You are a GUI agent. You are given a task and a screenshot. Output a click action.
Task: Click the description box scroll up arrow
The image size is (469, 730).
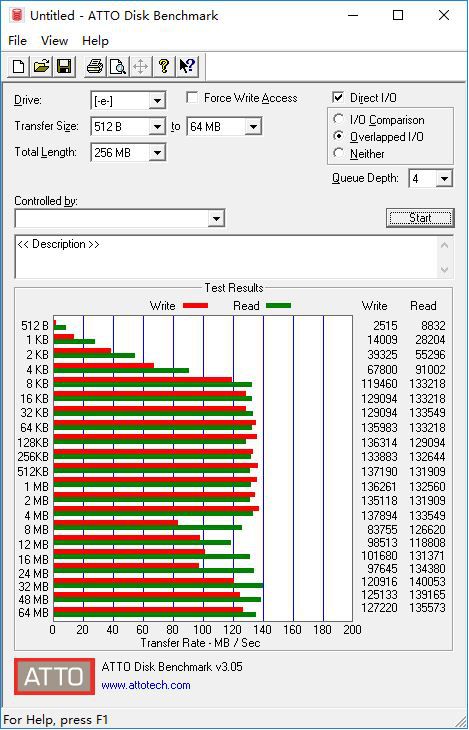(x=445, y=245)
